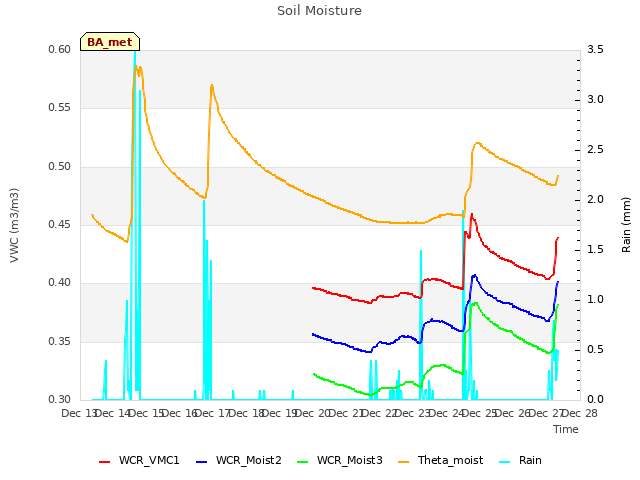Click the Dec 20 date label
This screenshot has width=640, height=480.
tap(312, 413)
